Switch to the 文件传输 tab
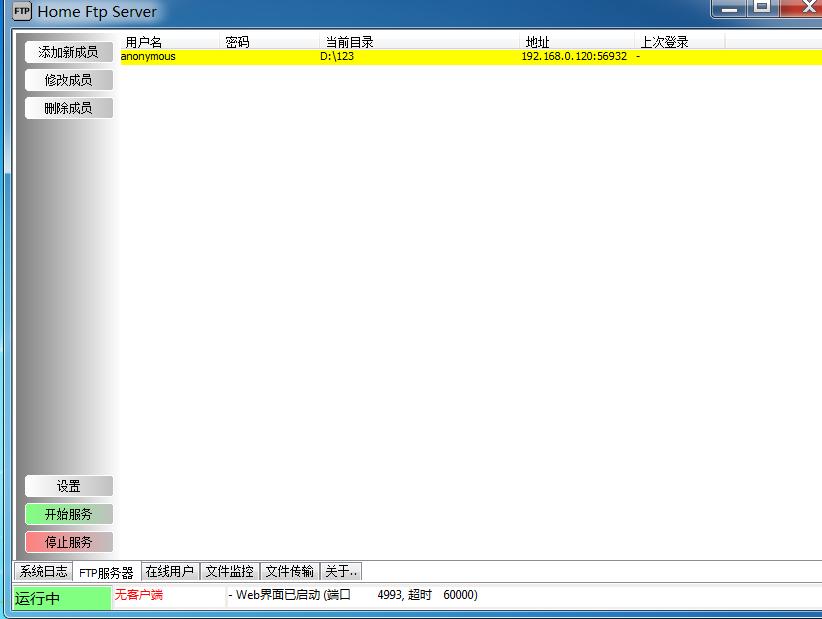 pyautogui.click(x=289, y=570)
